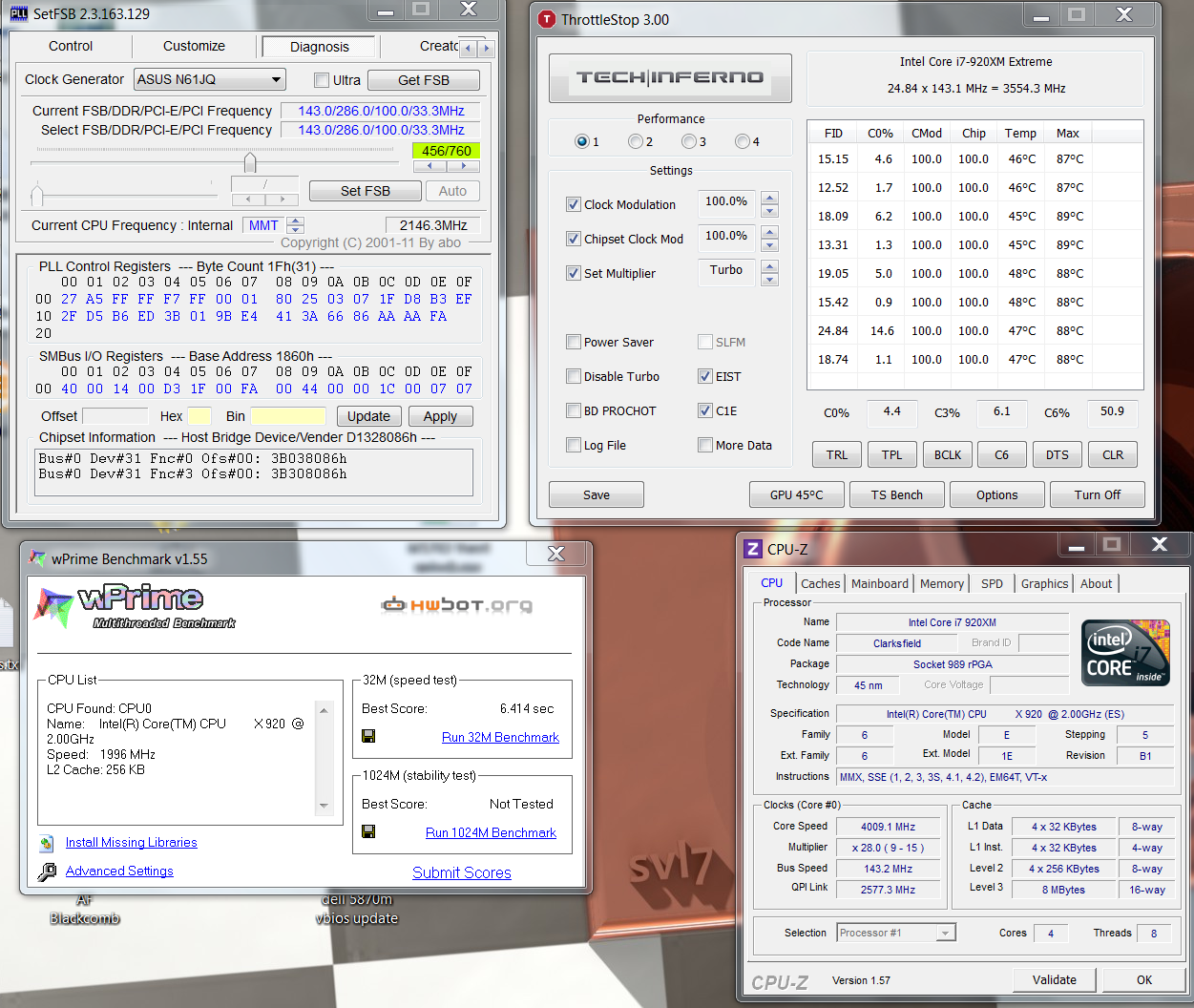Enable the Ultra checkbox in SetFSB

point(322,80)
